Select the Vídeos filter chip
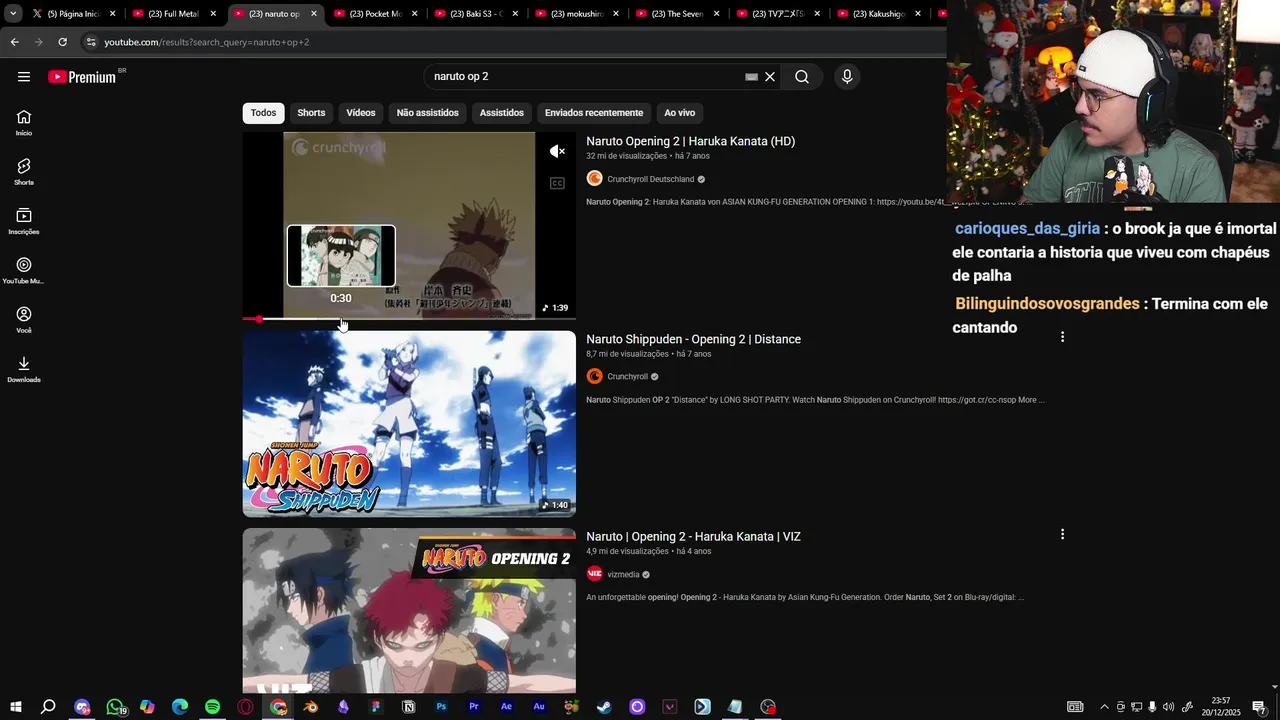Image resolution: width=1280 pixels, height=720 pixels. [361, 113]
